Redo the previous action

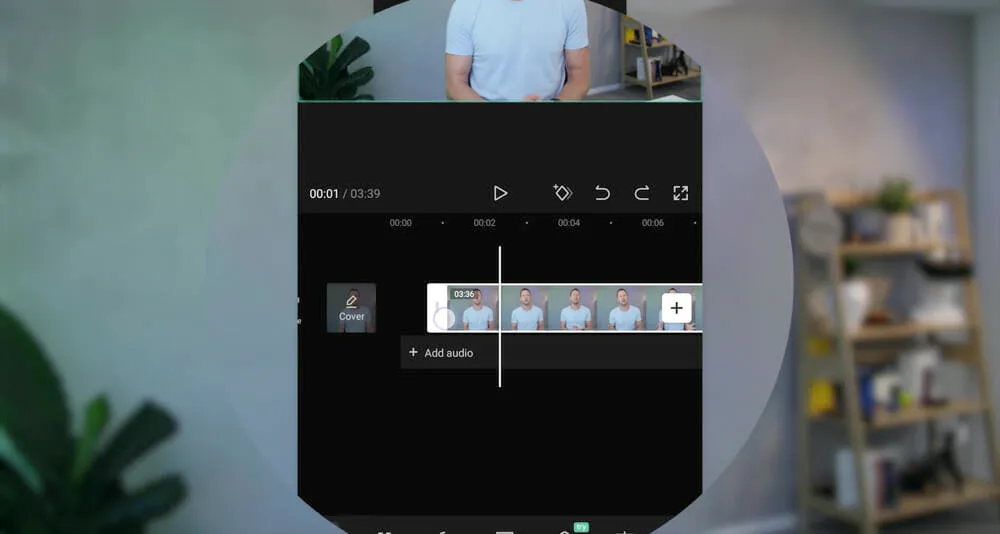[642, 193]
